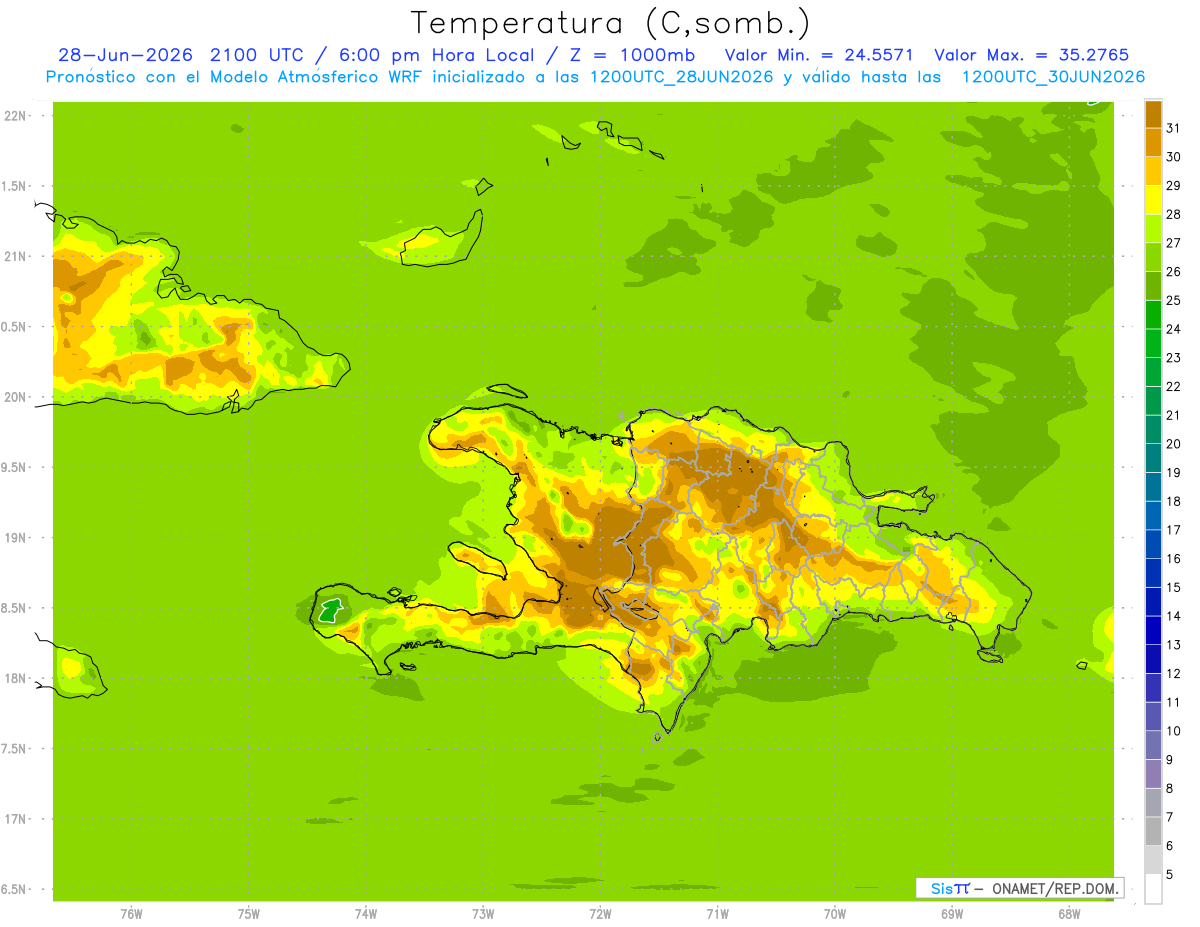Click the legend value "8"
1200x927 pixels.
point(1170,788)
